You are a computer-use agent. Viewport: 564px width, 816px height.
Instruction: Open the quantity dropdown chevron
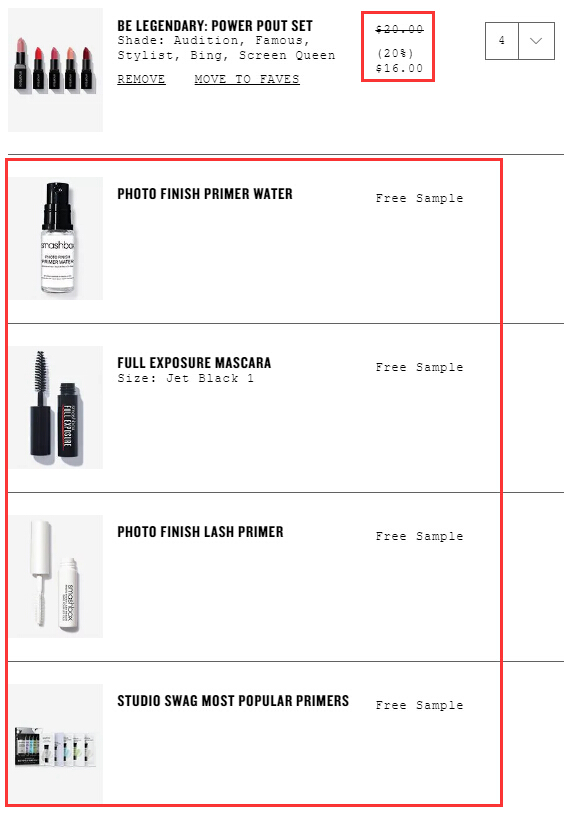[x=536, y=41]
